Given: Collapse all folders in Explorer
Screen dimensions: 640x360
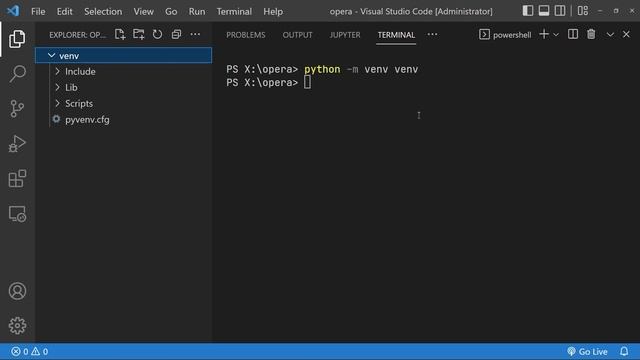Looking at the screenshot, I should pos(176,34).
